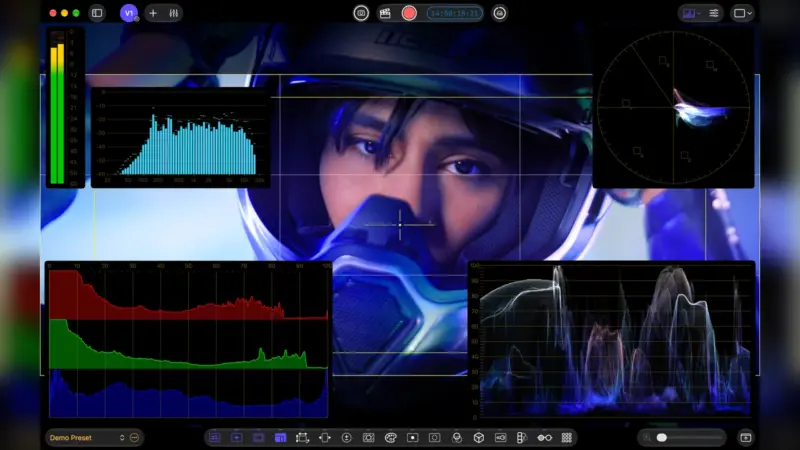This screenshot has width=800, height=450.
Task: Capture a still with the camera icon
Action: click(x=361, y=13)
